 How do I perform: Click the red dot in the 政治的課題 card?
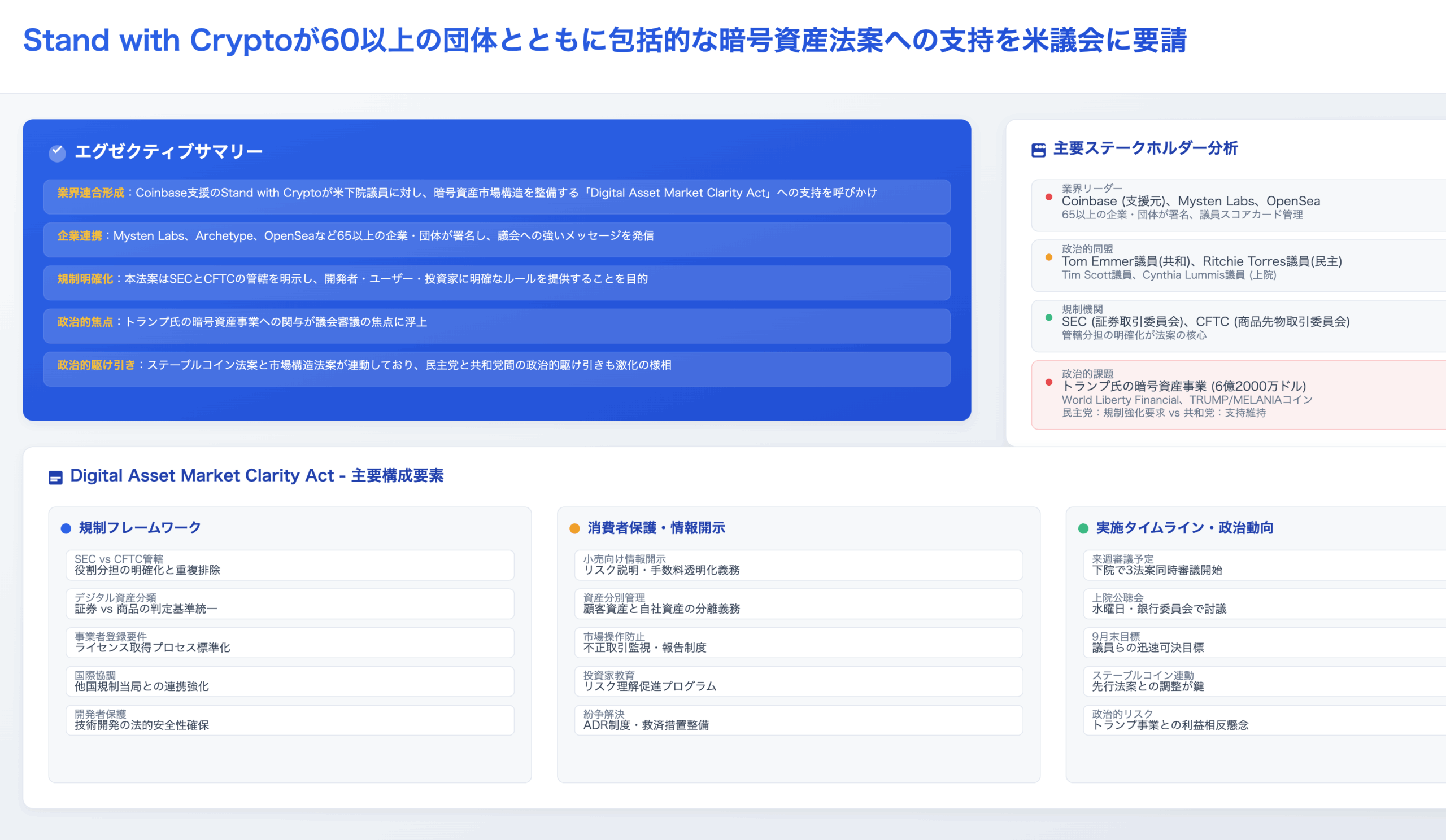[x=1049, y=382]
